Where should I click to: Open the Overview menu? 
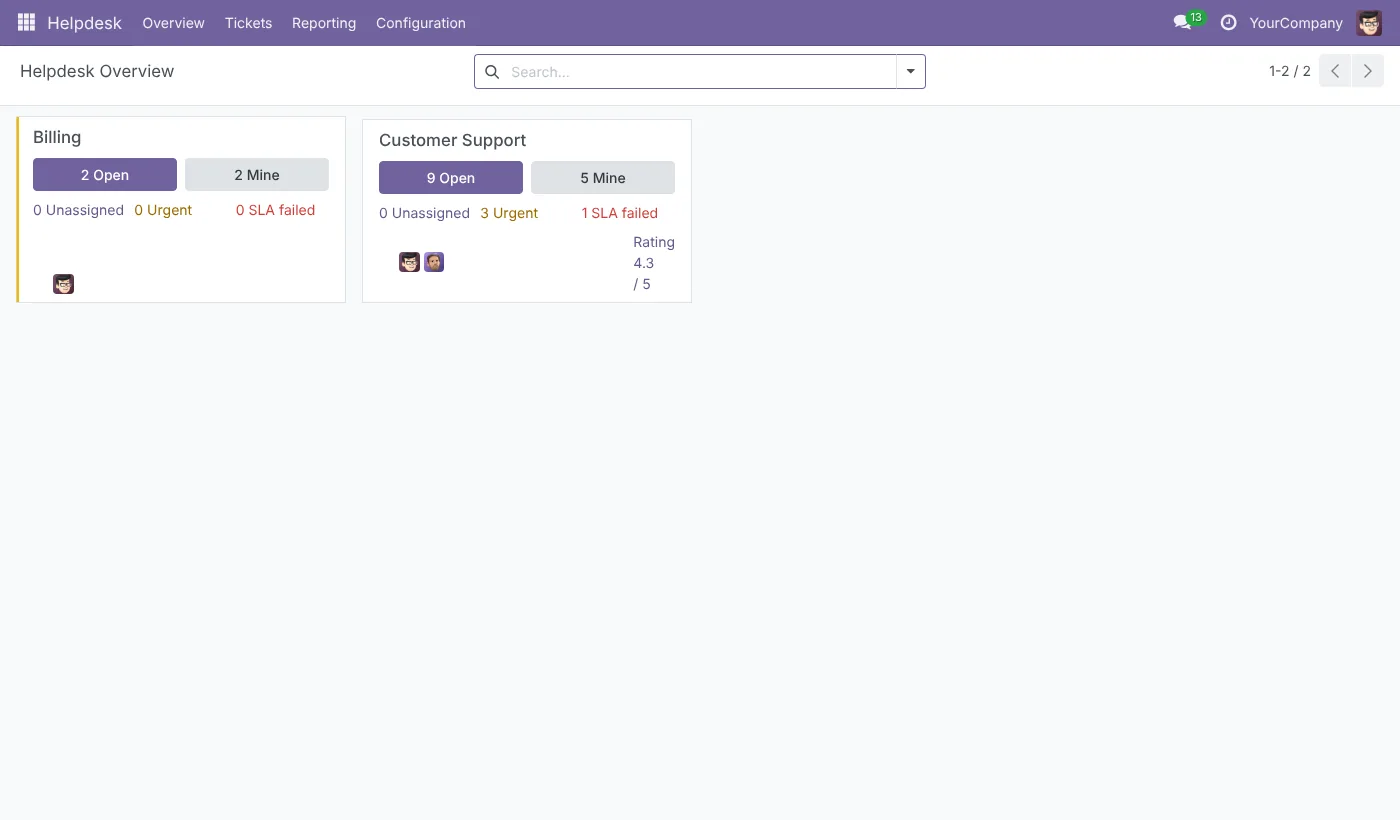(173, 23)
